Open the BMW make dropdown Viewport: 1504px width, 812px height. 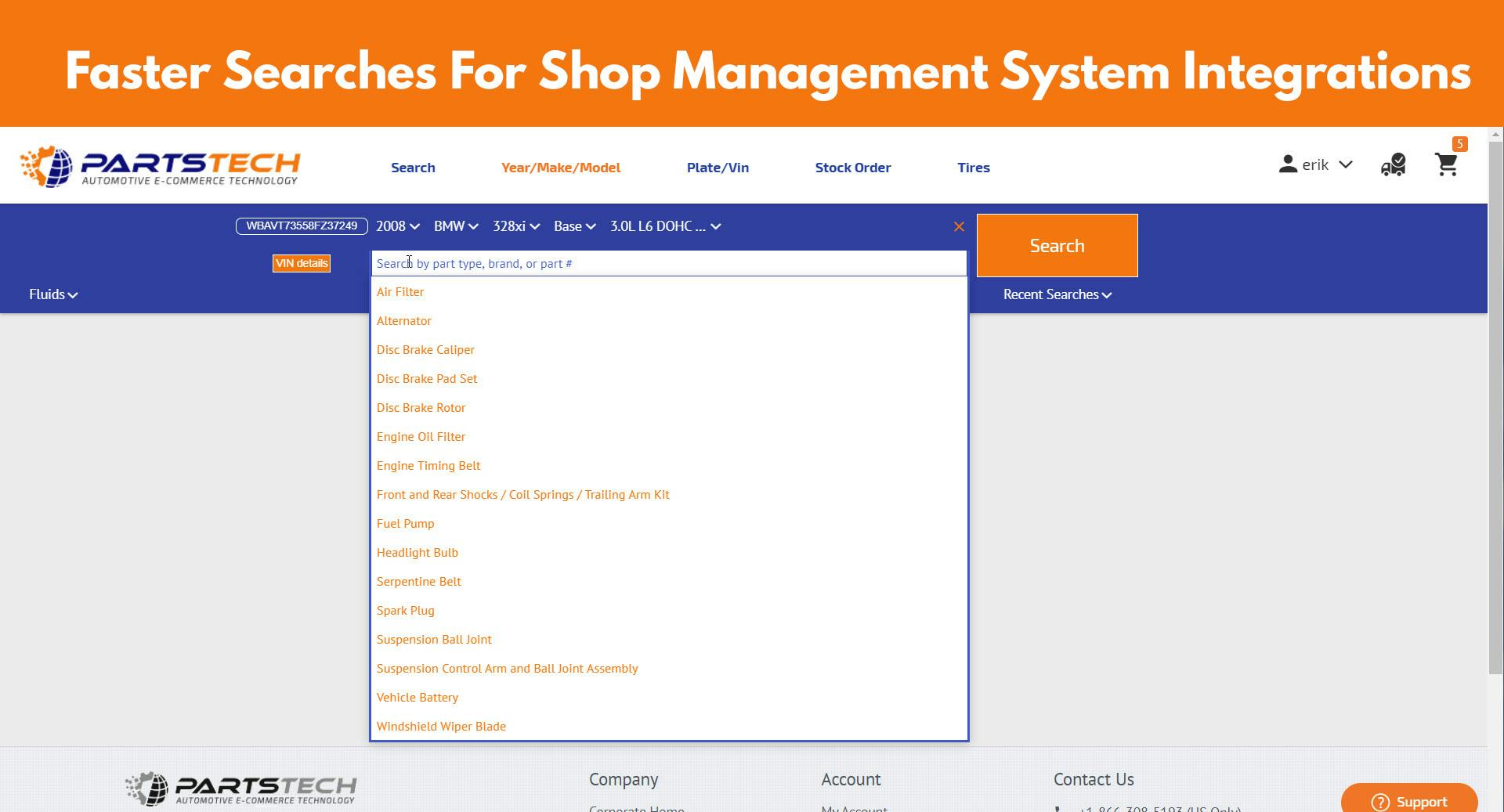point(456,226)
